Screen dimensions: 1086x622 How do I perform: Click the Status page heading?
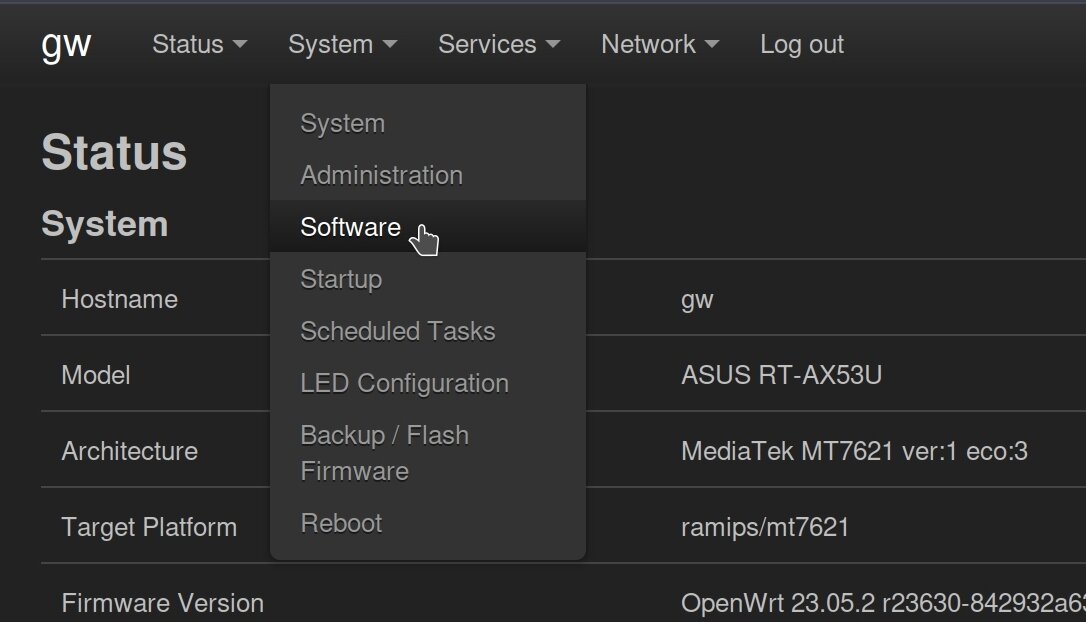pyautogui.click(x=114, y=153)
